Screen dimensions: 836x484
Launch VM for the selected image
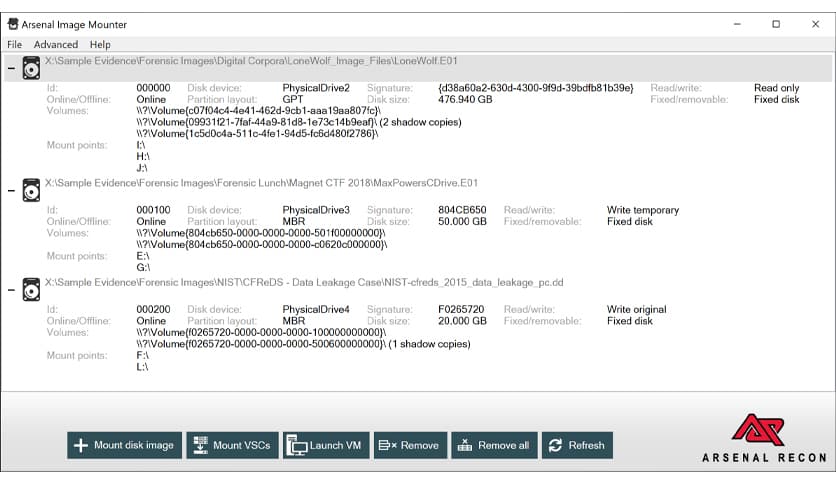click(326, 445)
